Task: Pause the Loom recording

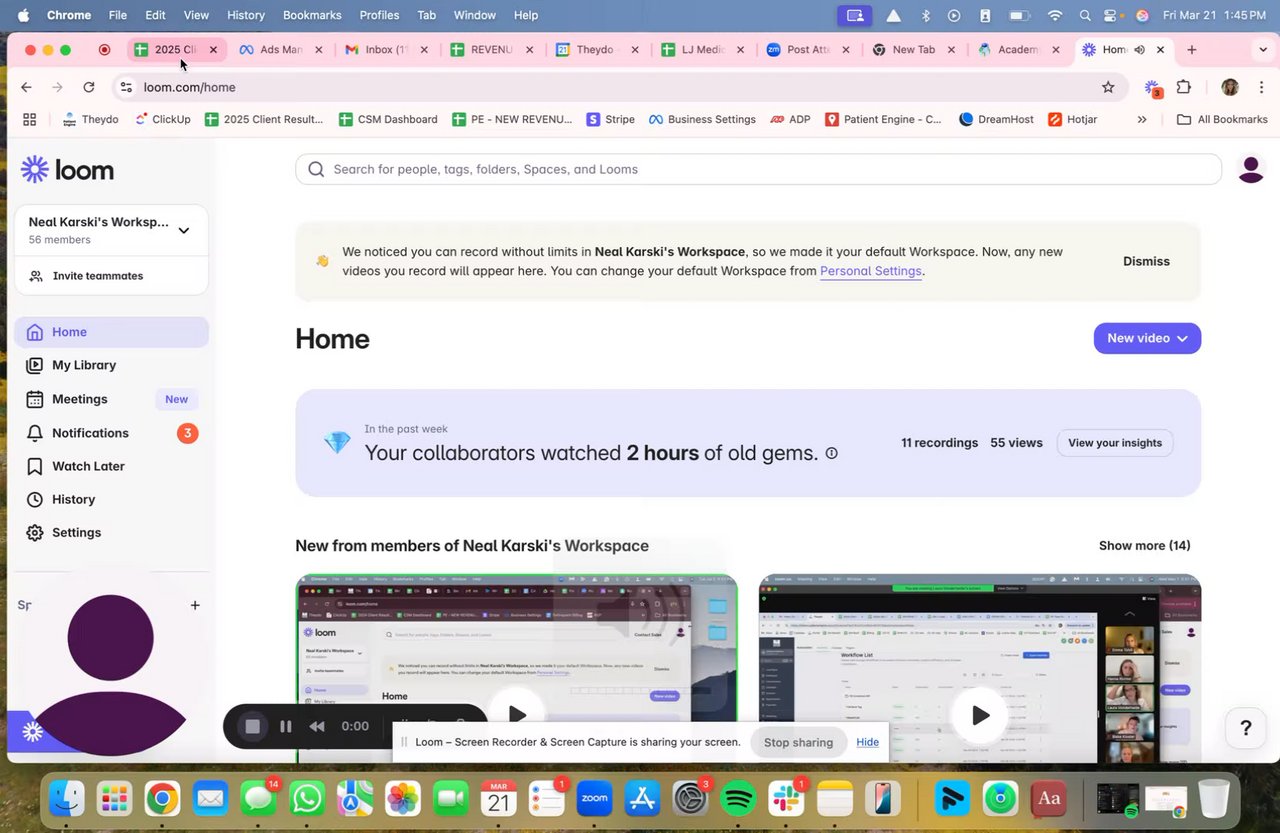Action: [286, 727]
